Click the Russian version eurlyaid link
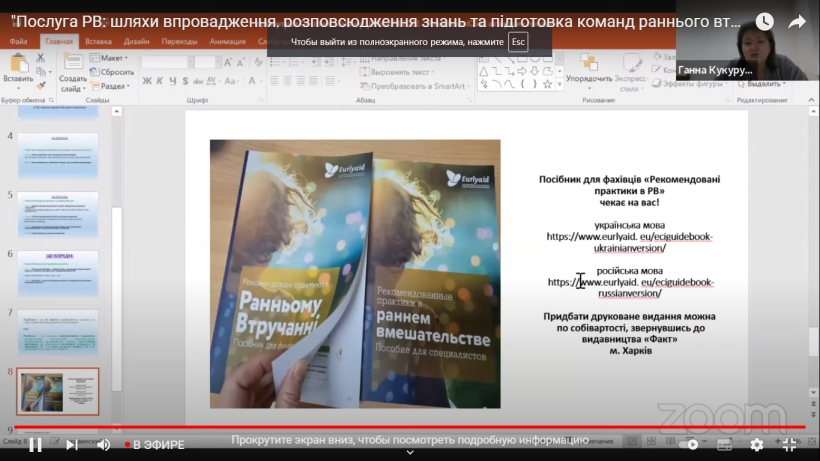This screenshot has width=820, height=461. pyautogui.click(x=630, y=288)
